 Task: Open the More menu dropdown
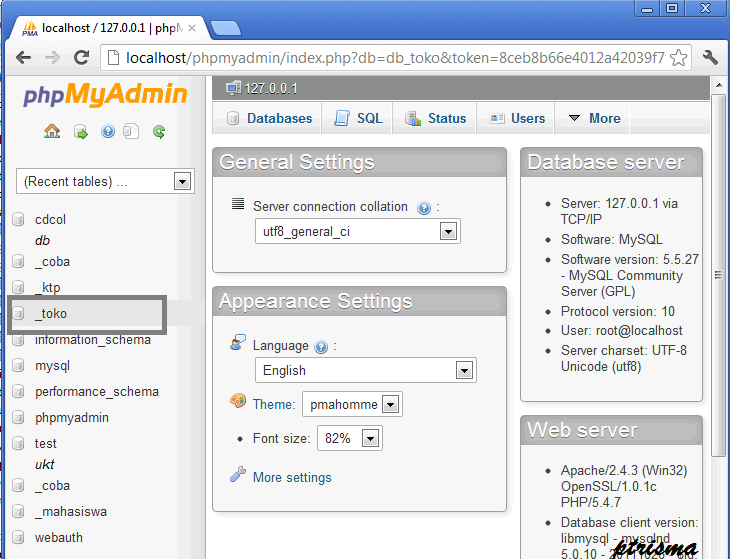(x=595, y=118)
